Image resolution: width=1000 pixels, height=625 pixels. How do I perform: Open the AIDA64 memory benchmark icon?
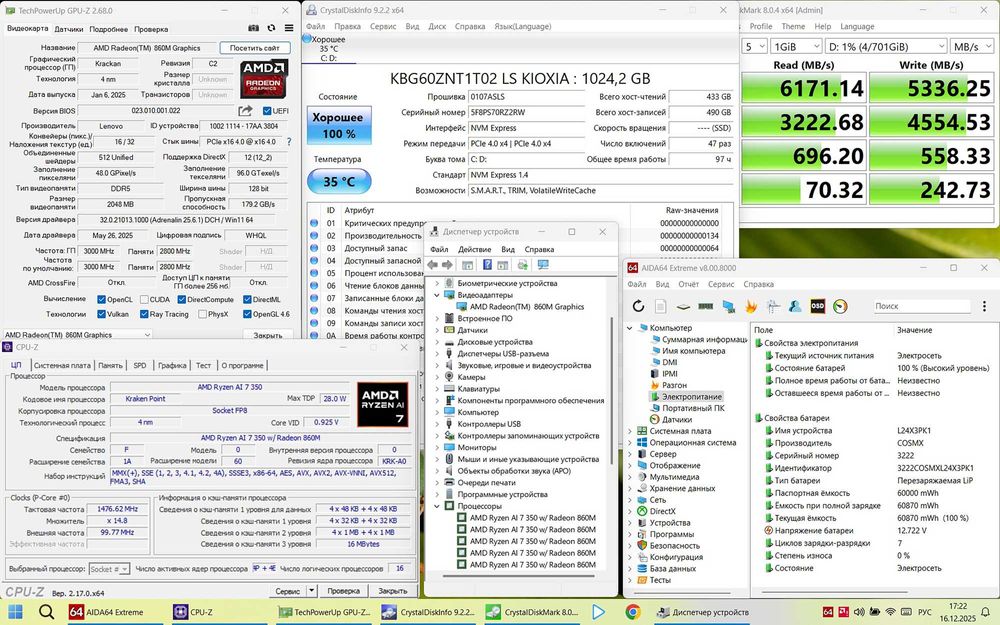pos(705,306)
